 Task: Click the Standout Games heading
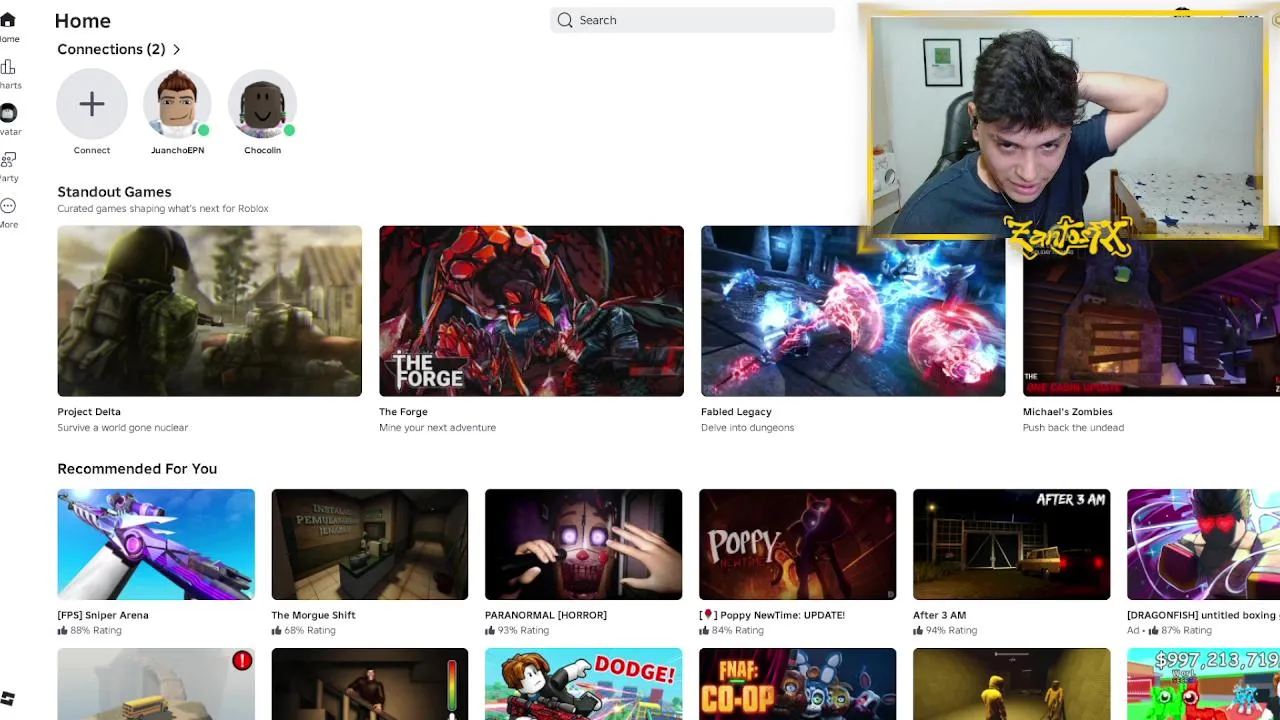[x=114, y=192]
